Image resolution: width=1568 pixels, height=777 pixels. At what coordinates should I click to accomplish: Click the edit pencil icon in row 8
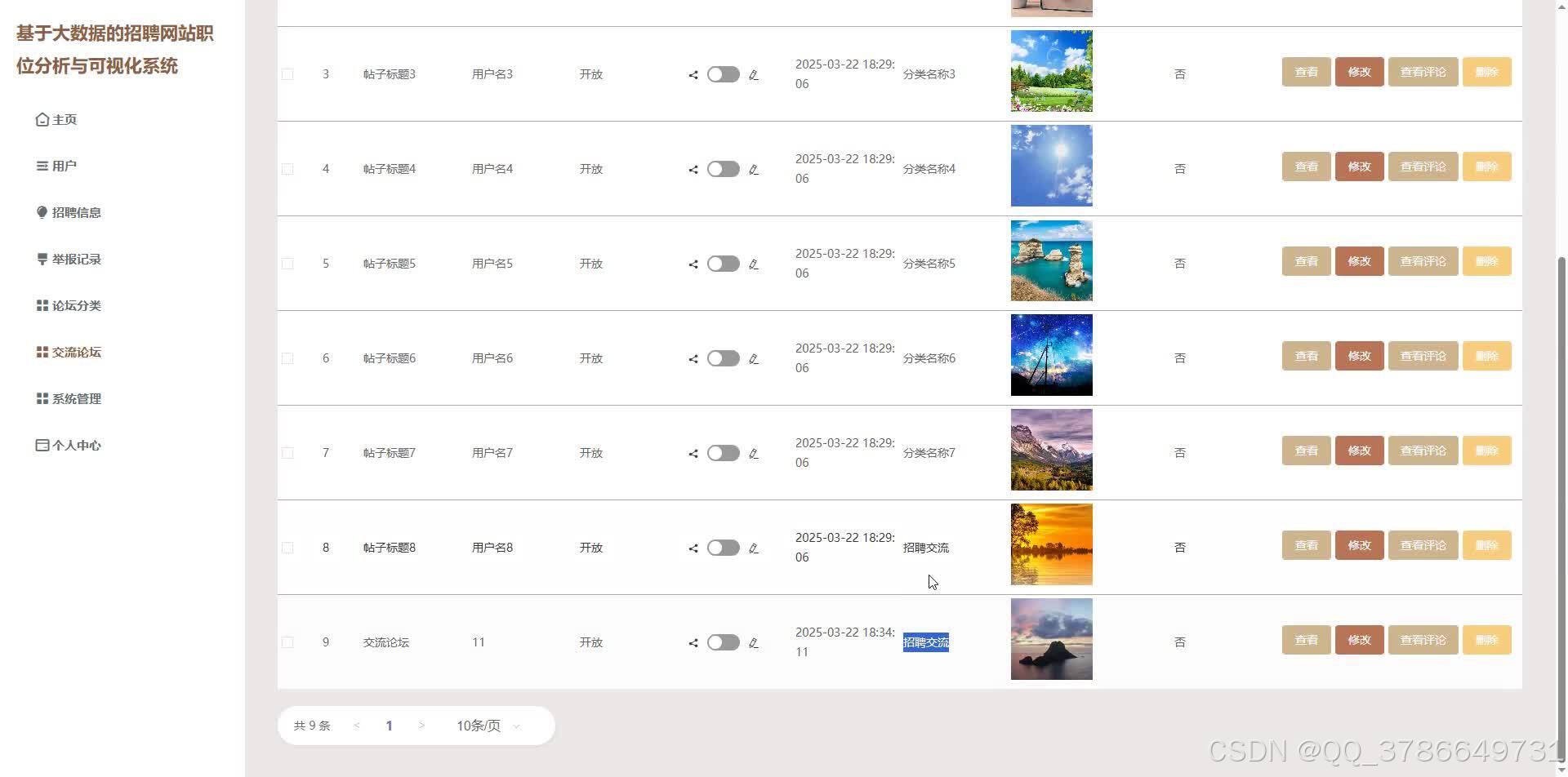(x=754, y=548)
